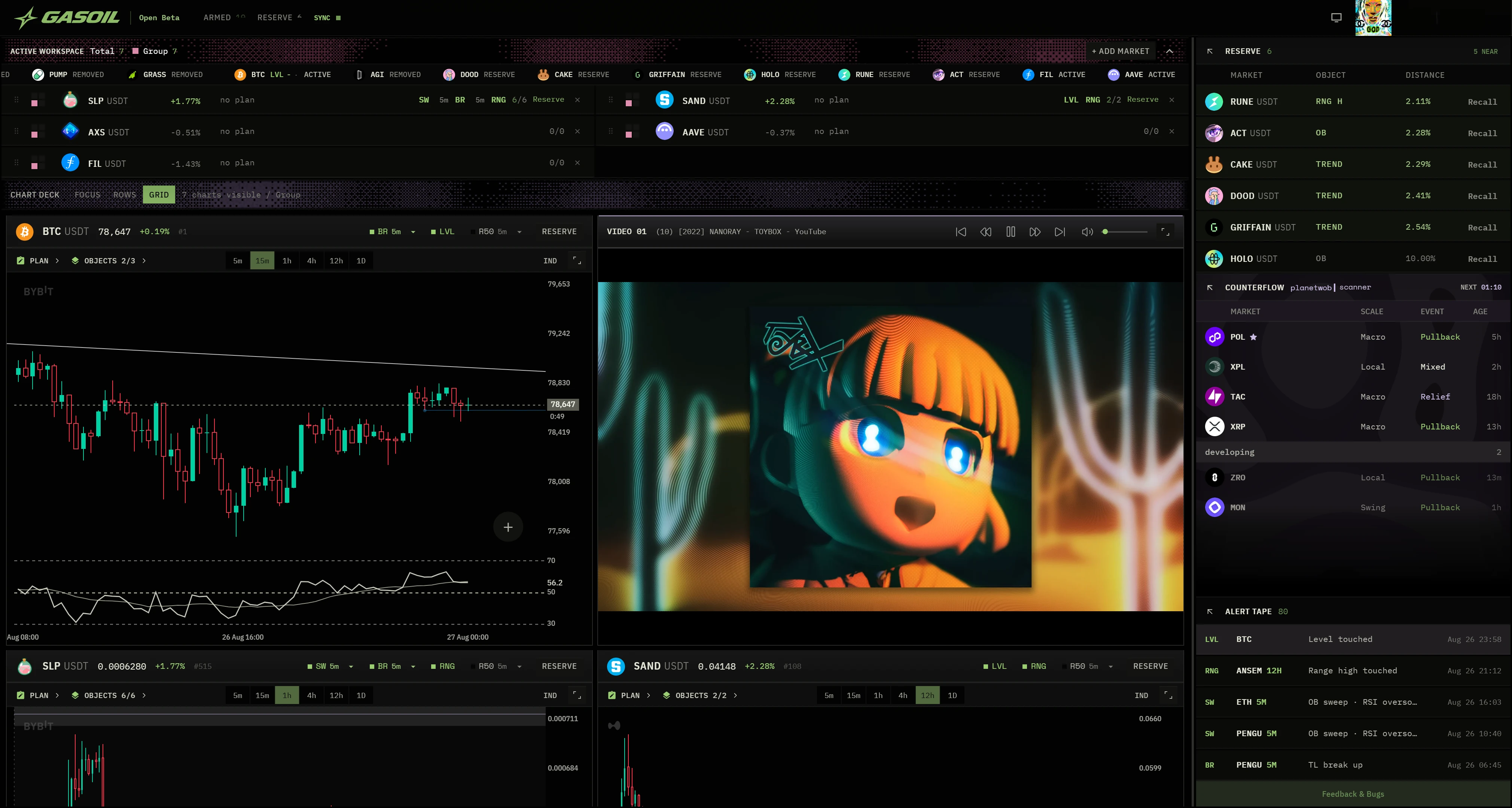
Task: Collapse the active workspace panel
Action: pos(1169,51)
